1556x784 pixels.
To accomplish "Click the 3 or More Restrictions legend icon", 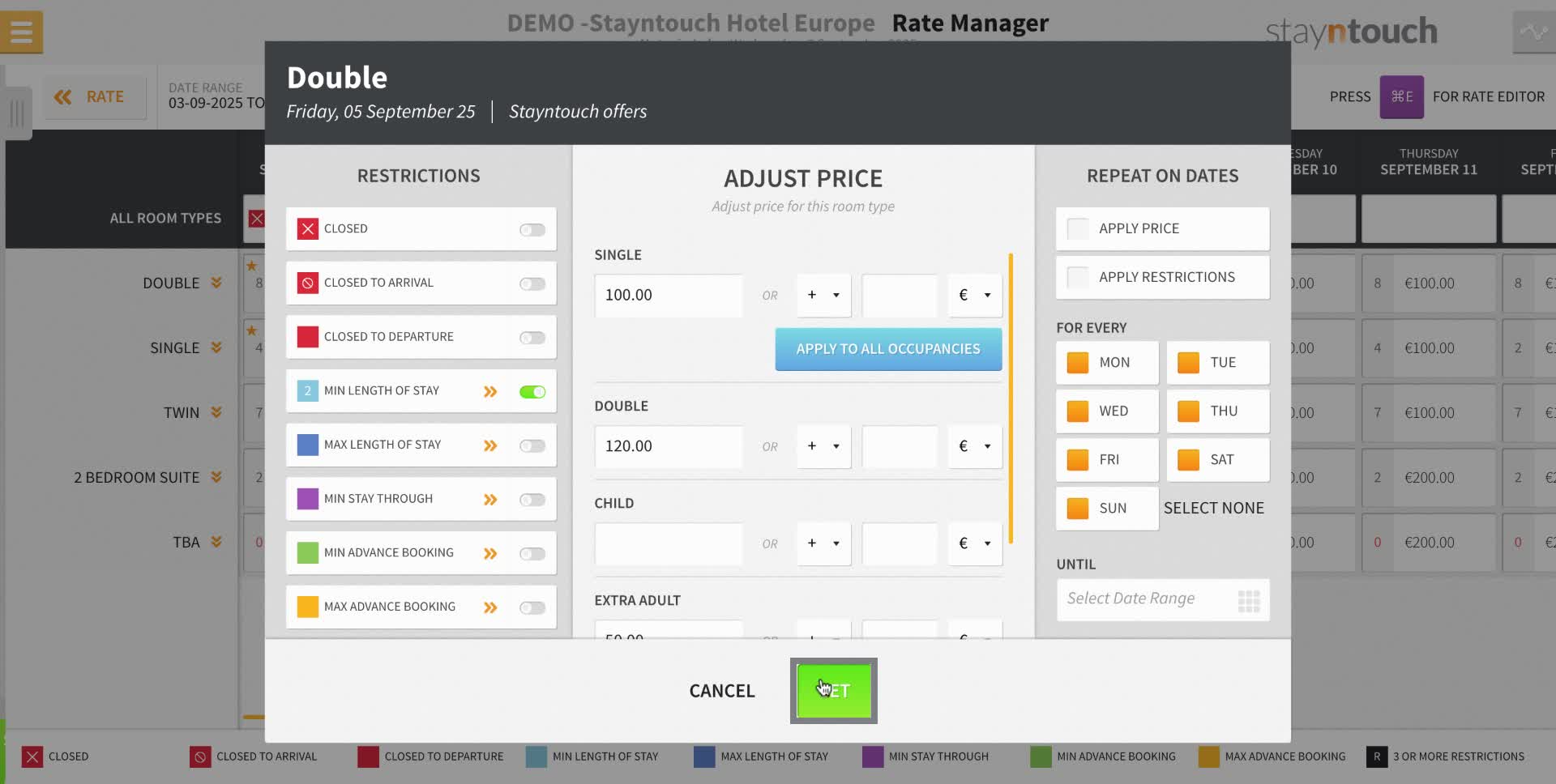I will tap(1376, 757).
